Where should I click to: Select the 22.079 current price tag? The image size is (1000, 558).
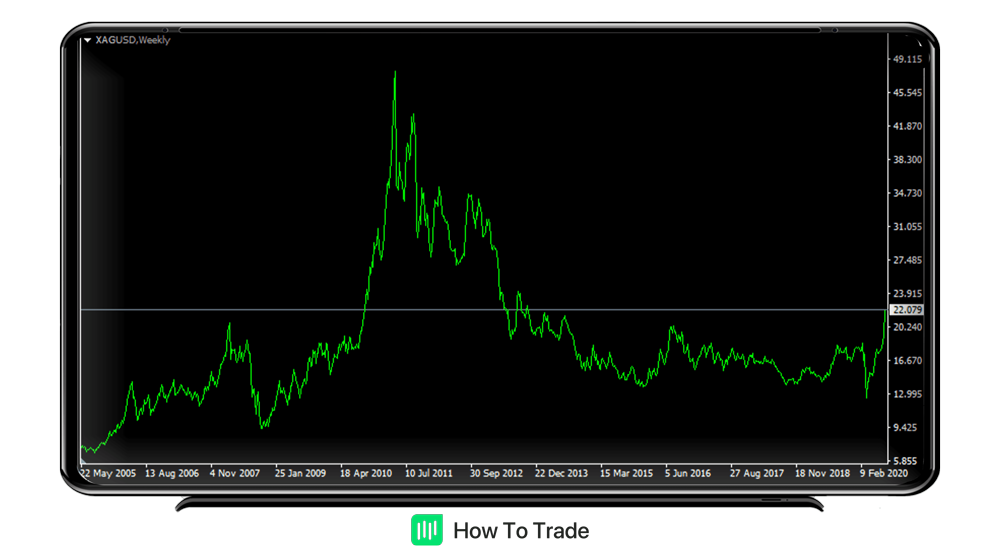[x=906, y=310]
